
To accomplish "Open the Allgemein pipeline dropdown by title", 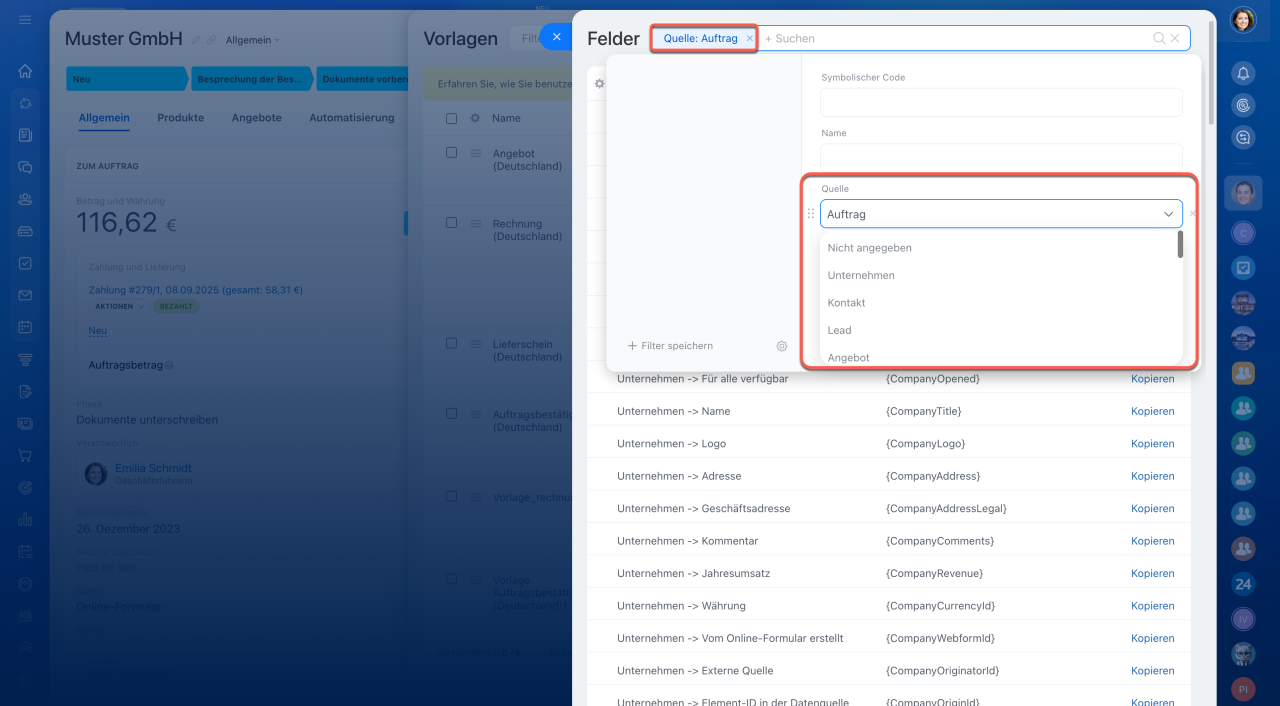I will coord(253,40).
